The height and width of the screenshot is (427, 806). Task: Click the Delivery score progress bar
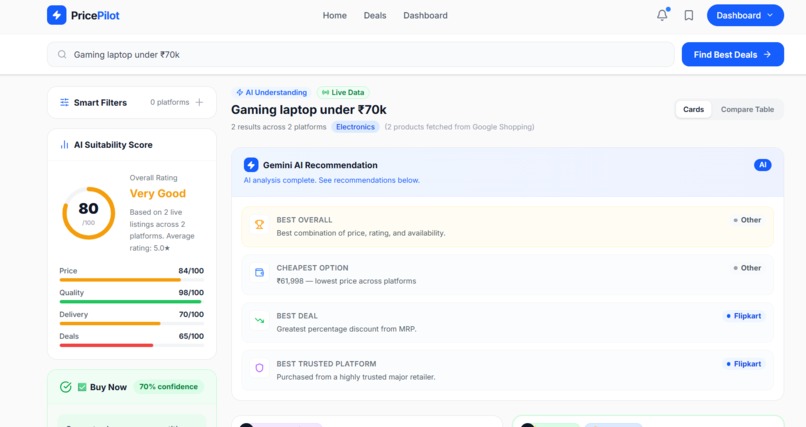coord(132,324)
